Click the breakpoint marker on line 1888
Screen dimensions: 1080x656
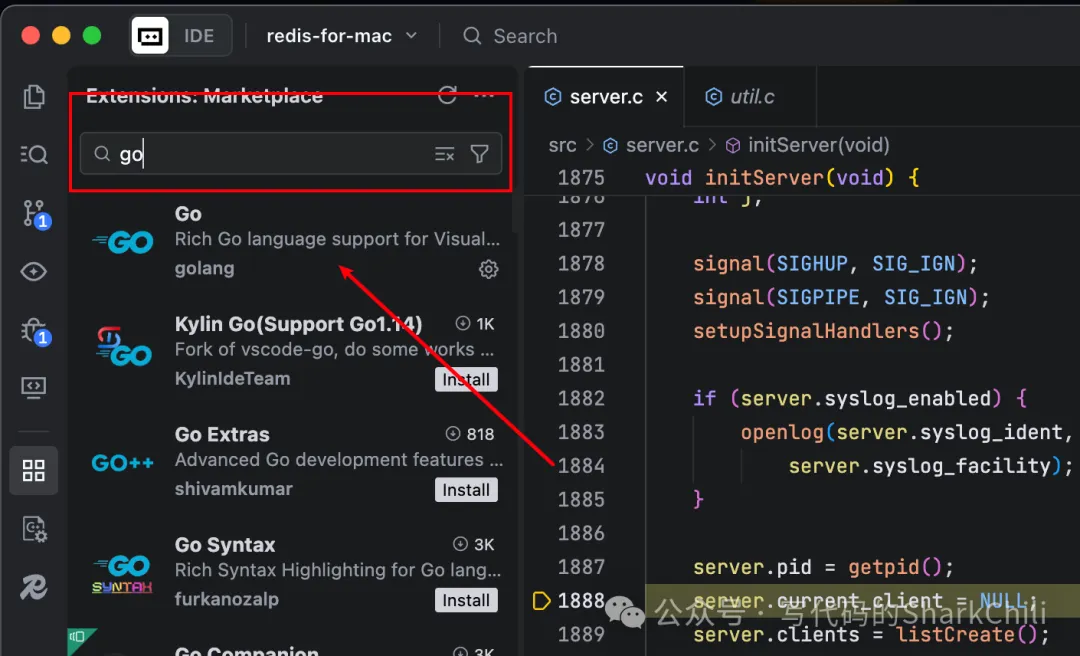click(542, 601)
